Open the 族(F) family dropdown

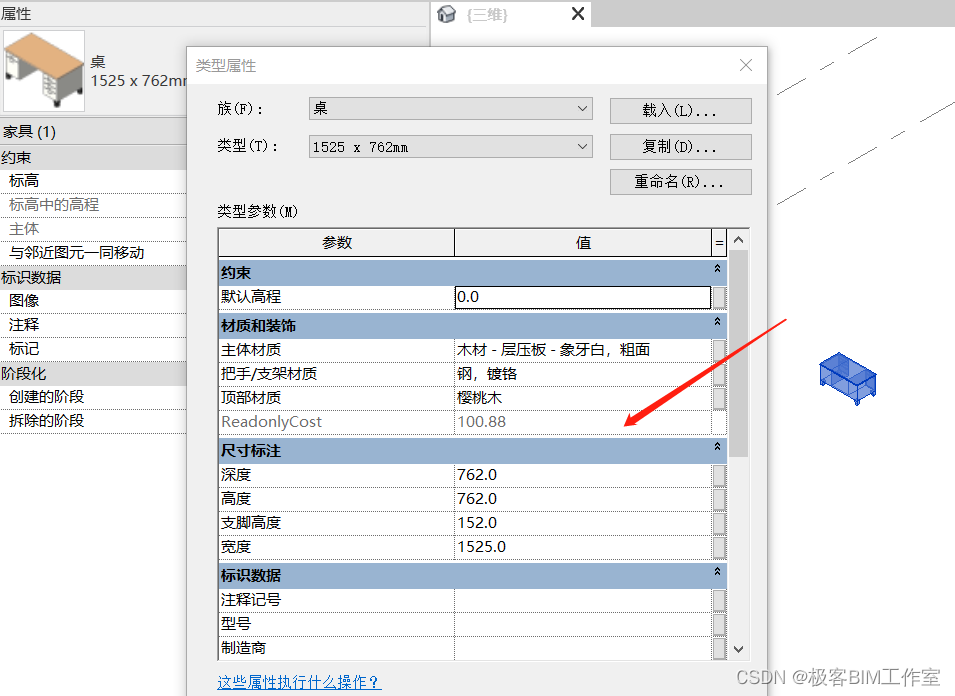[x=582, y=109]
